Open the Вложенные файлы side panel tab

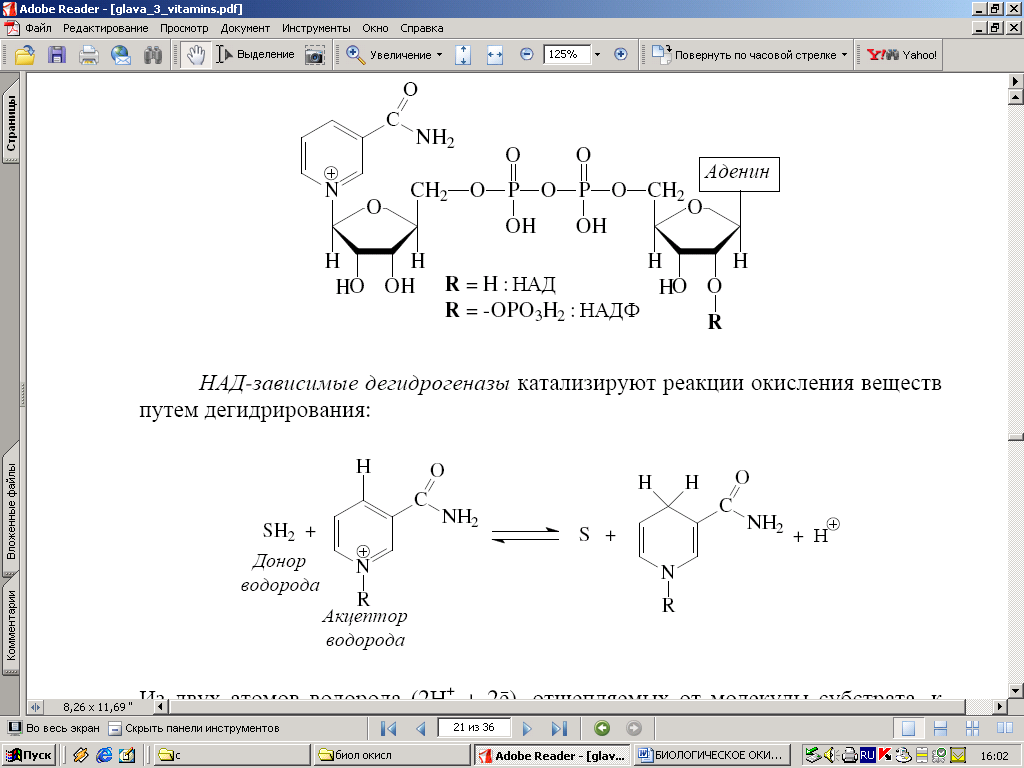coord(10,511)
